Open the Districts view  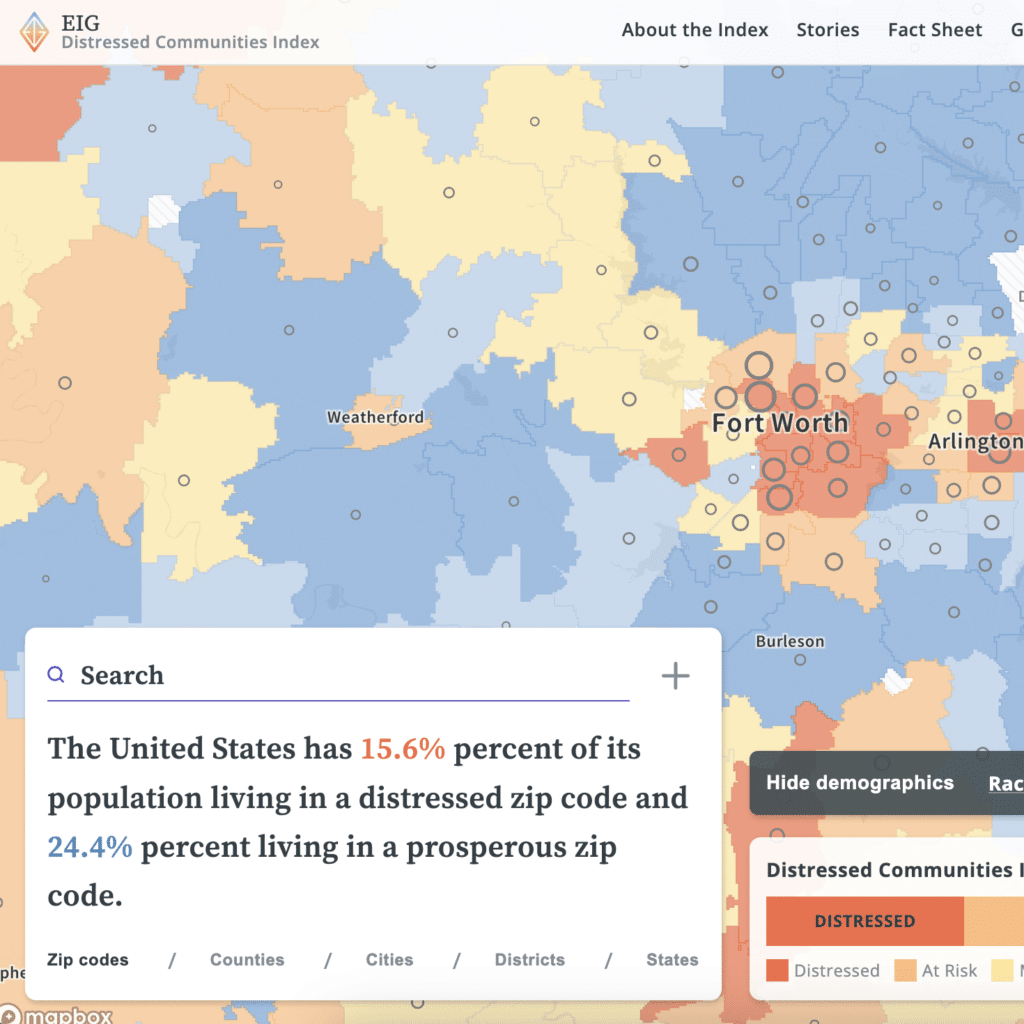tap(530, 960)
